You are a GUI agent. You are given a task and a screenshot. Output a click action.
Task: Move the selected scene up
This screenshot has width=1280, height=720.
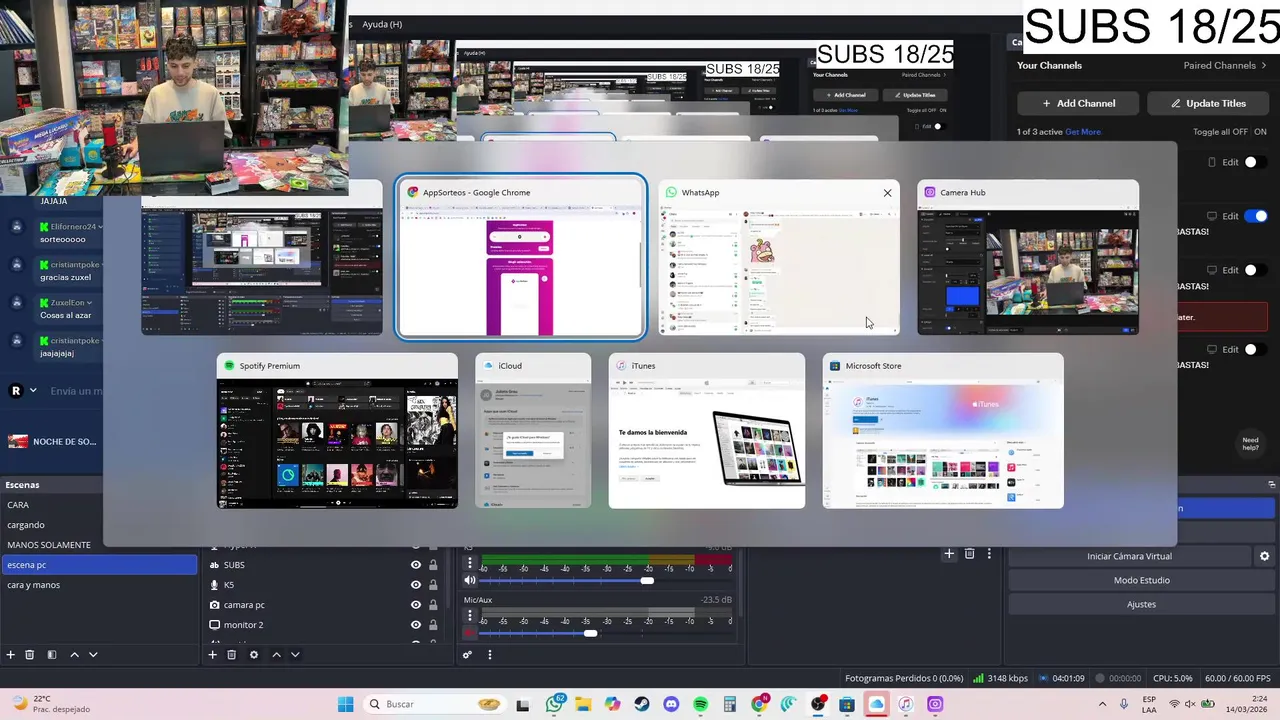tap(74, 655)
